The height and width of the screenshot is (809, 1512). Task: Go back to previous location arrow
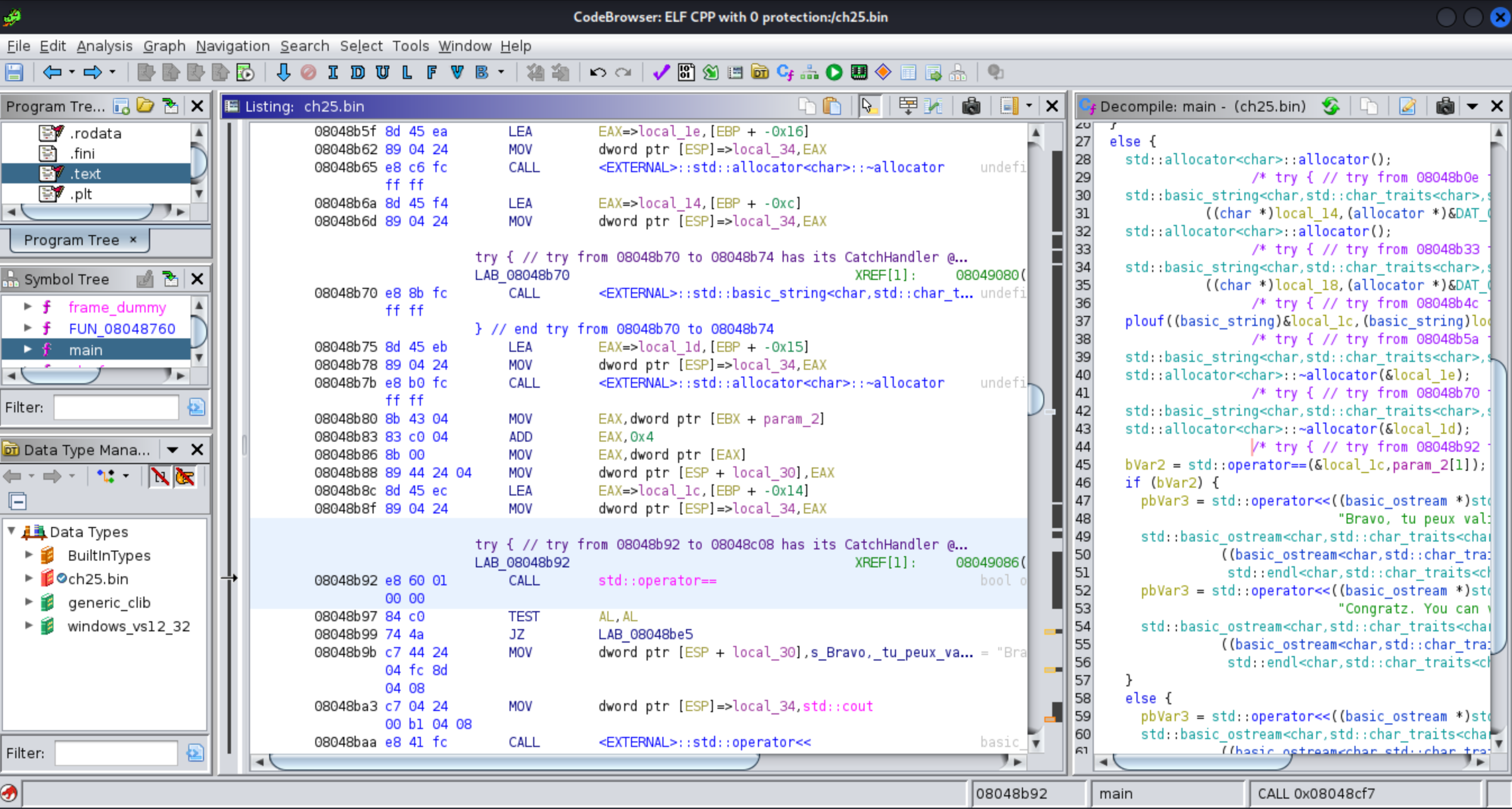[52, 72]
